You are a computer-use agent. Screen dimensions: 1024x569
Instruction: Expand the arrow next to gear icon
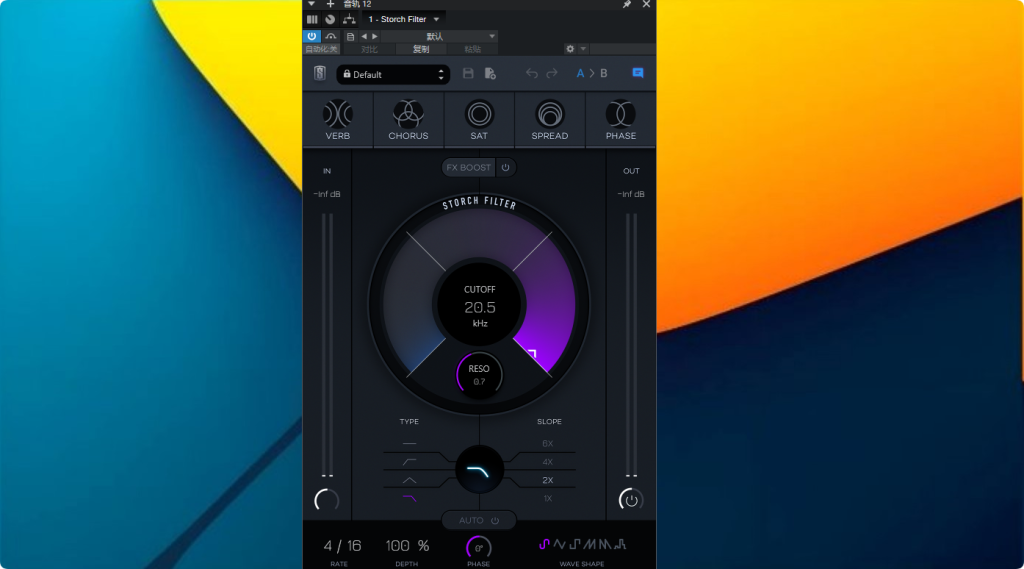[x=583, y=49]
